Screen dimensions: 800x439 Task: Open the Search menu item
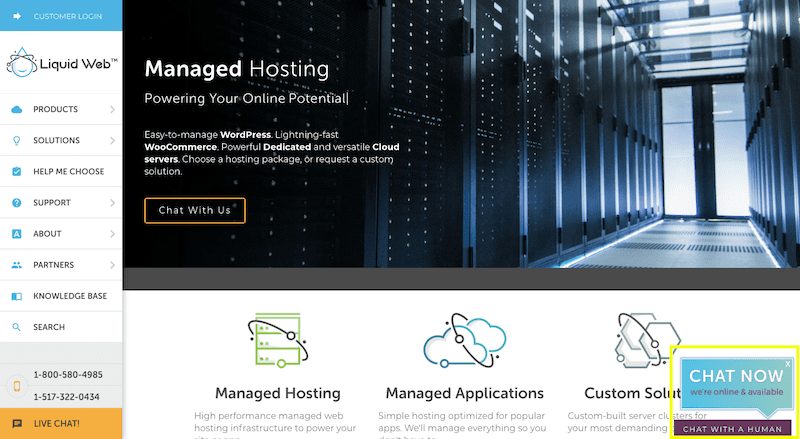(61, 327)
